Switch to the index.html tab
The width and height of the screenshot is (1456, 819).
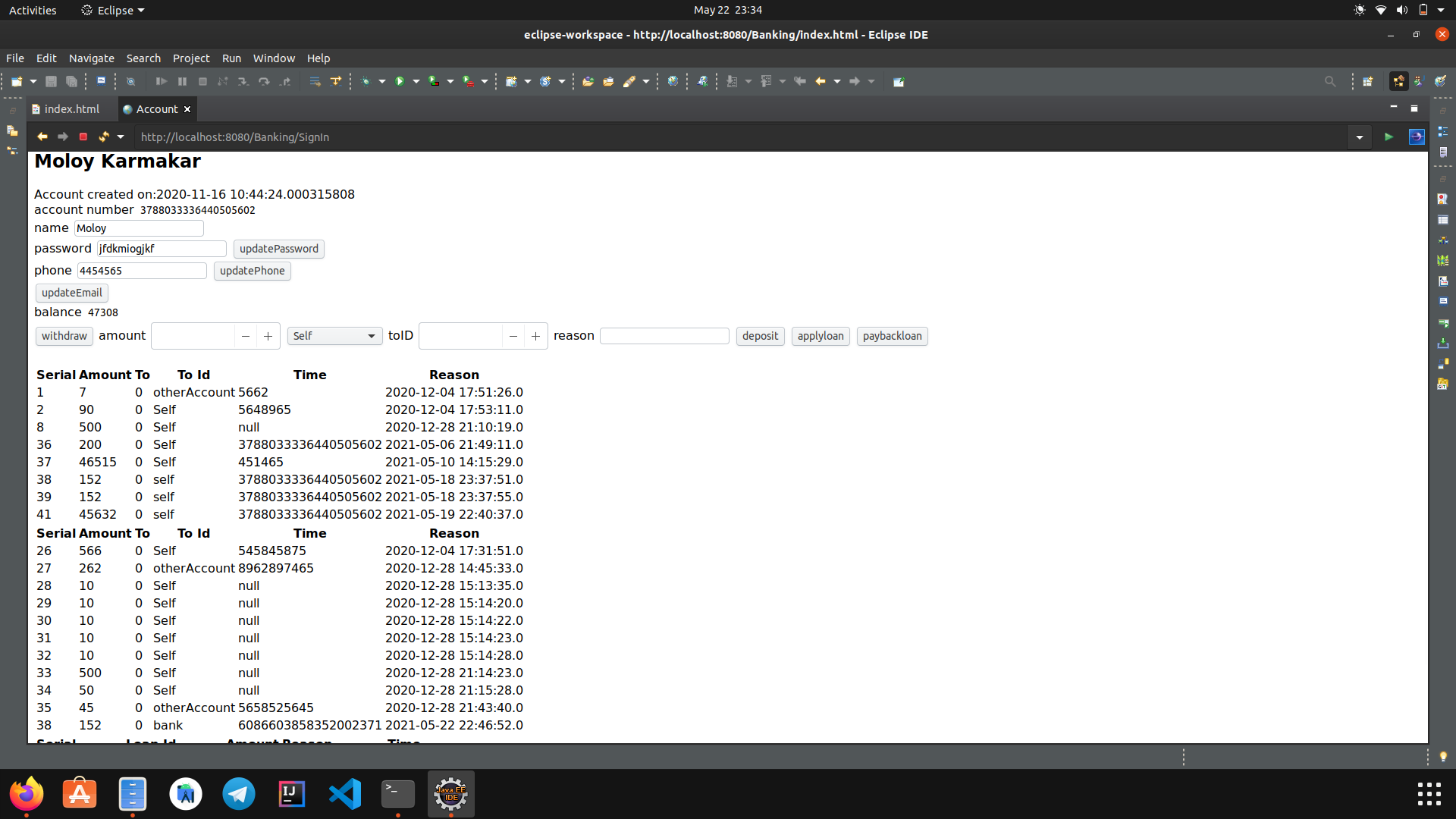(71, 109)
